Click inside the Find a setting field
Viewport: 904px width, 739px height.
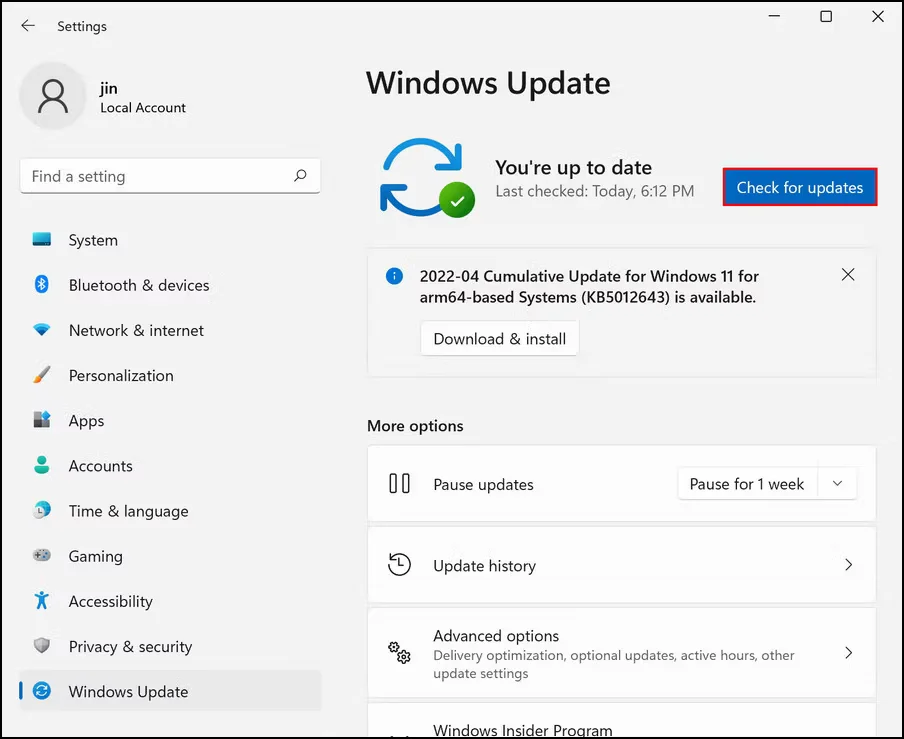click(x=160, y=176)
